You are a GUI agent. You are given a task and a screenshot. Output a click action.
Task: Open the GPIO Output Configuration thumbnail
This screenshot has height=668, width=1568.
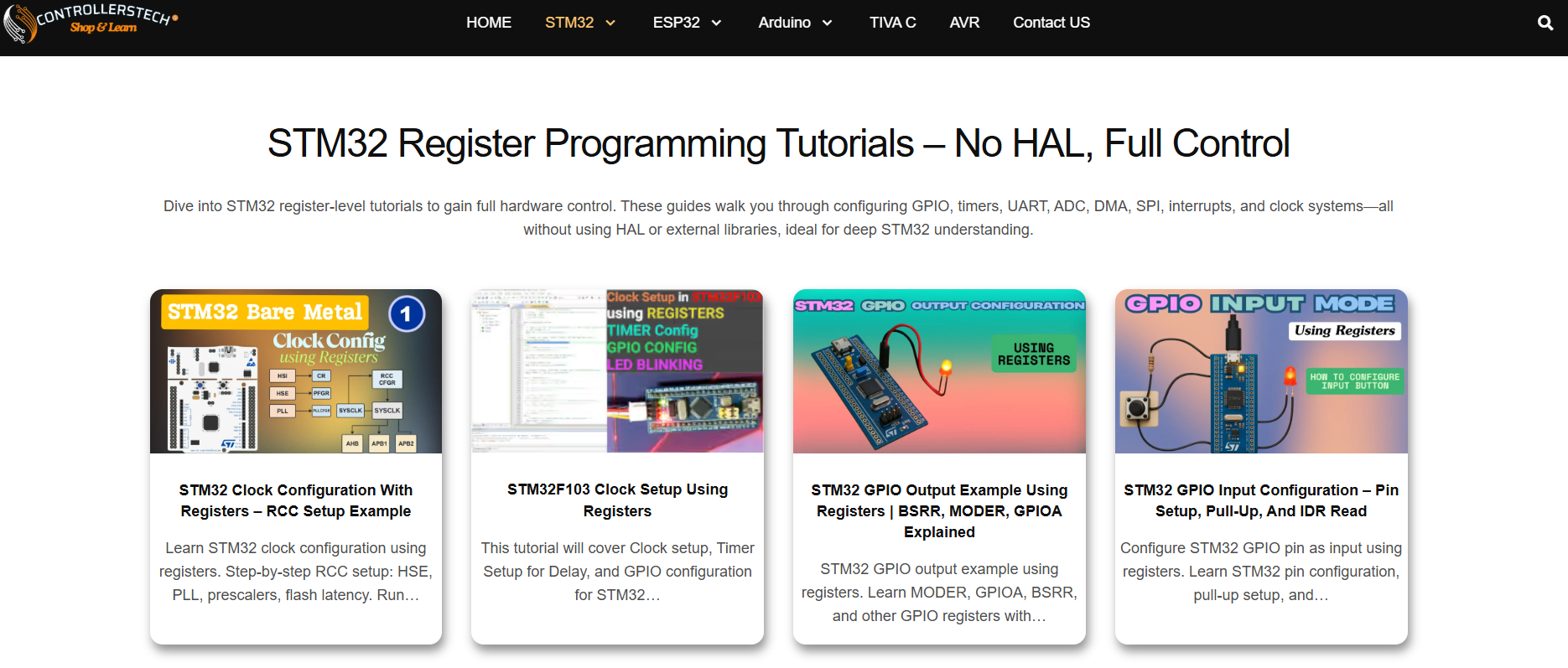click(x=939, y=371)
